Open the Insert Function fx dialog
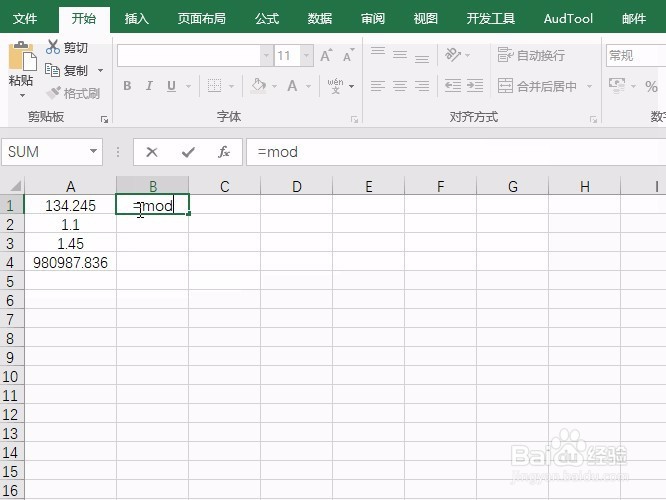 pos(224,152)
